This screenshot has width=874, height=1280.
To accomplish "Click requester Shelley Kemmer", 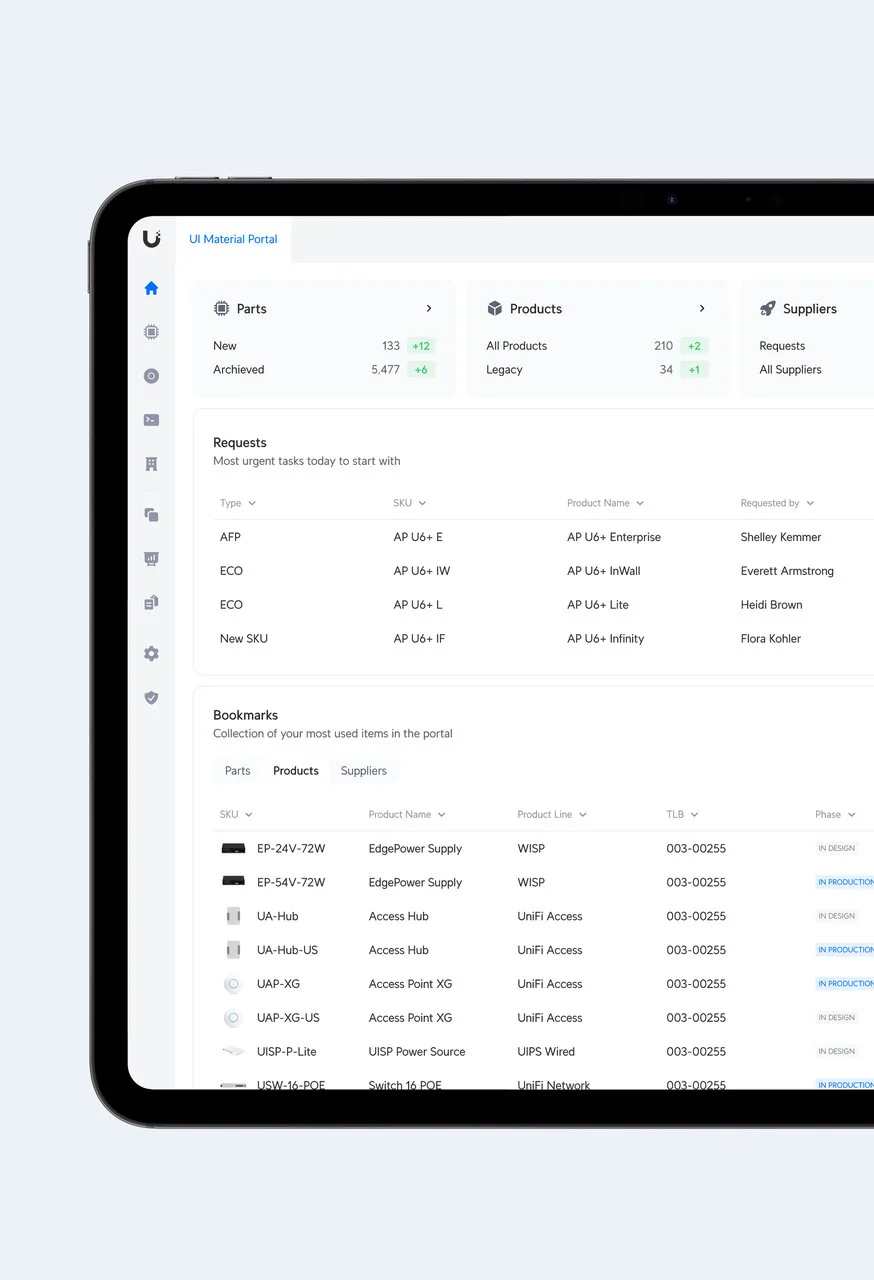I will click(781, 537).
